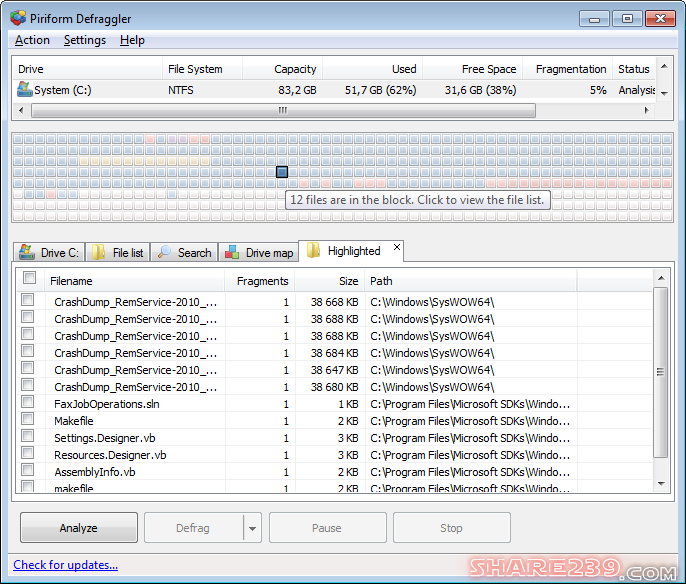Click the 12 files in the block tooltip
Screen dimensions: 686x584
[418, 200]
